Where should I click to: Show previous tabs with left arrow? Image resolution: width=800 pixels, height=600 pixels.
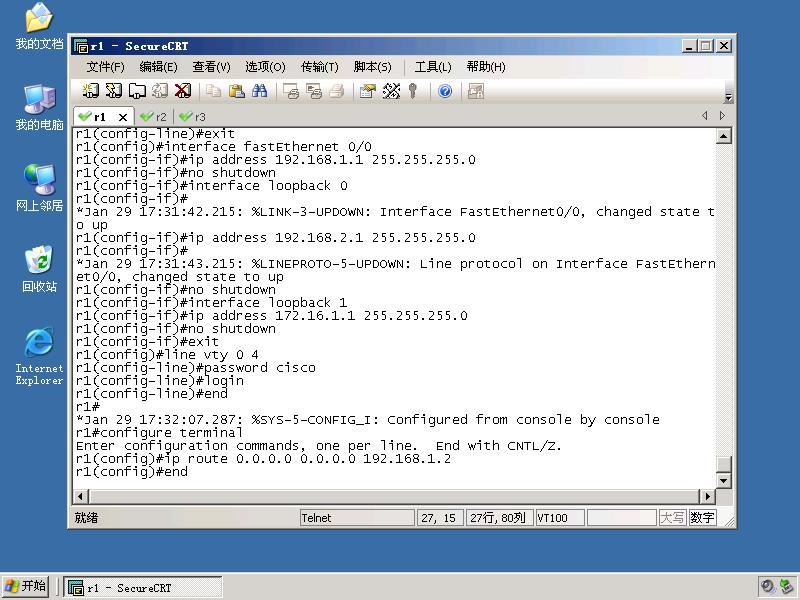705,116
